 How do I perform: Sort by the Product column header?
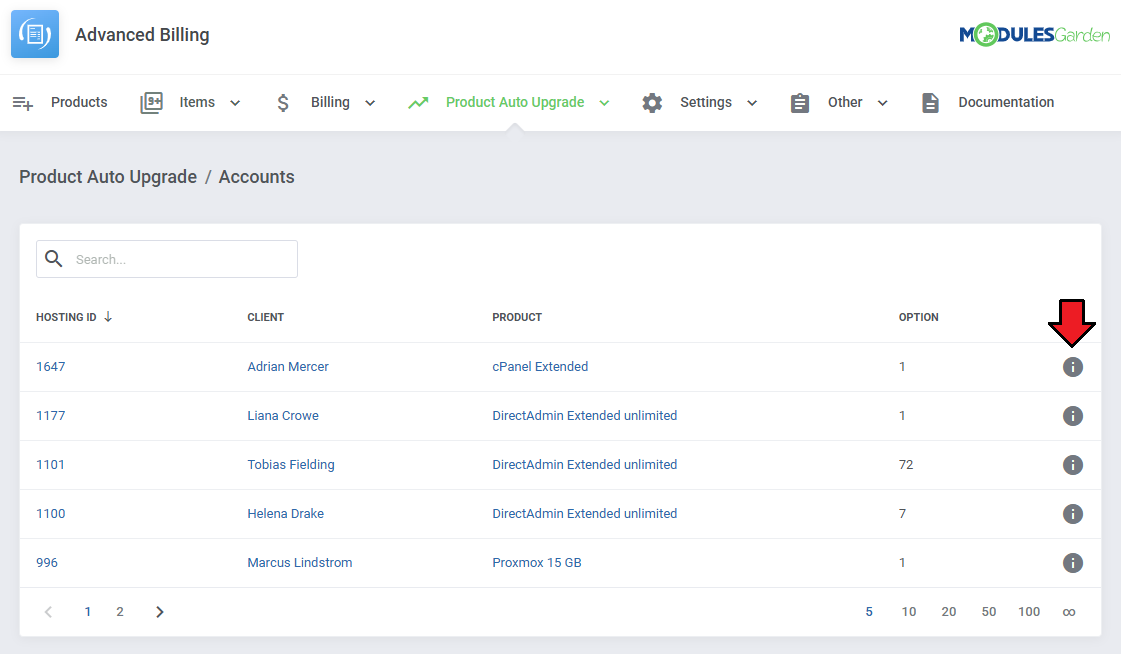tap(517, 317)
